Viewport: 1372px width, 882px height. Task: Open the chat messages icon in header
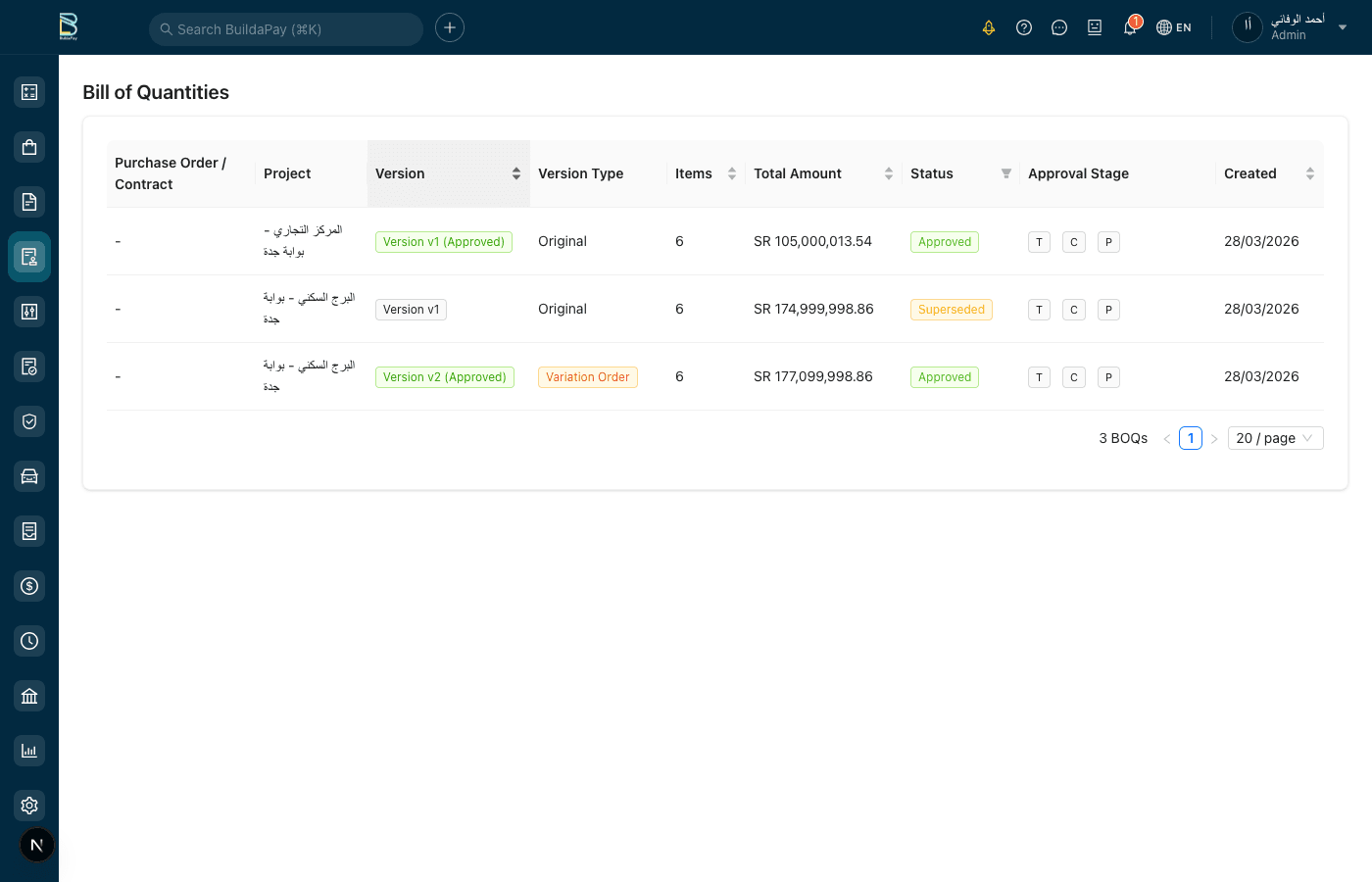coord(1059,27)
